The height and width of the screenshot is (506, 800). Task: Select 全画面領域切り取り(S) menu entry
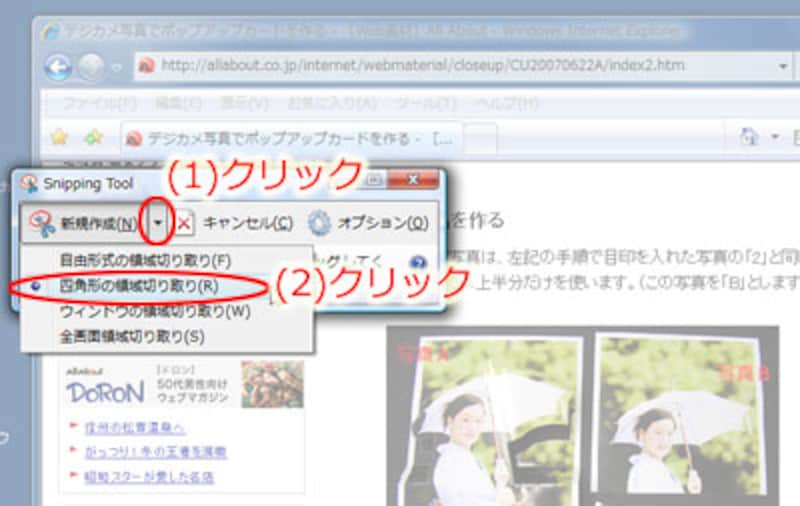click(x=166, y=337)
